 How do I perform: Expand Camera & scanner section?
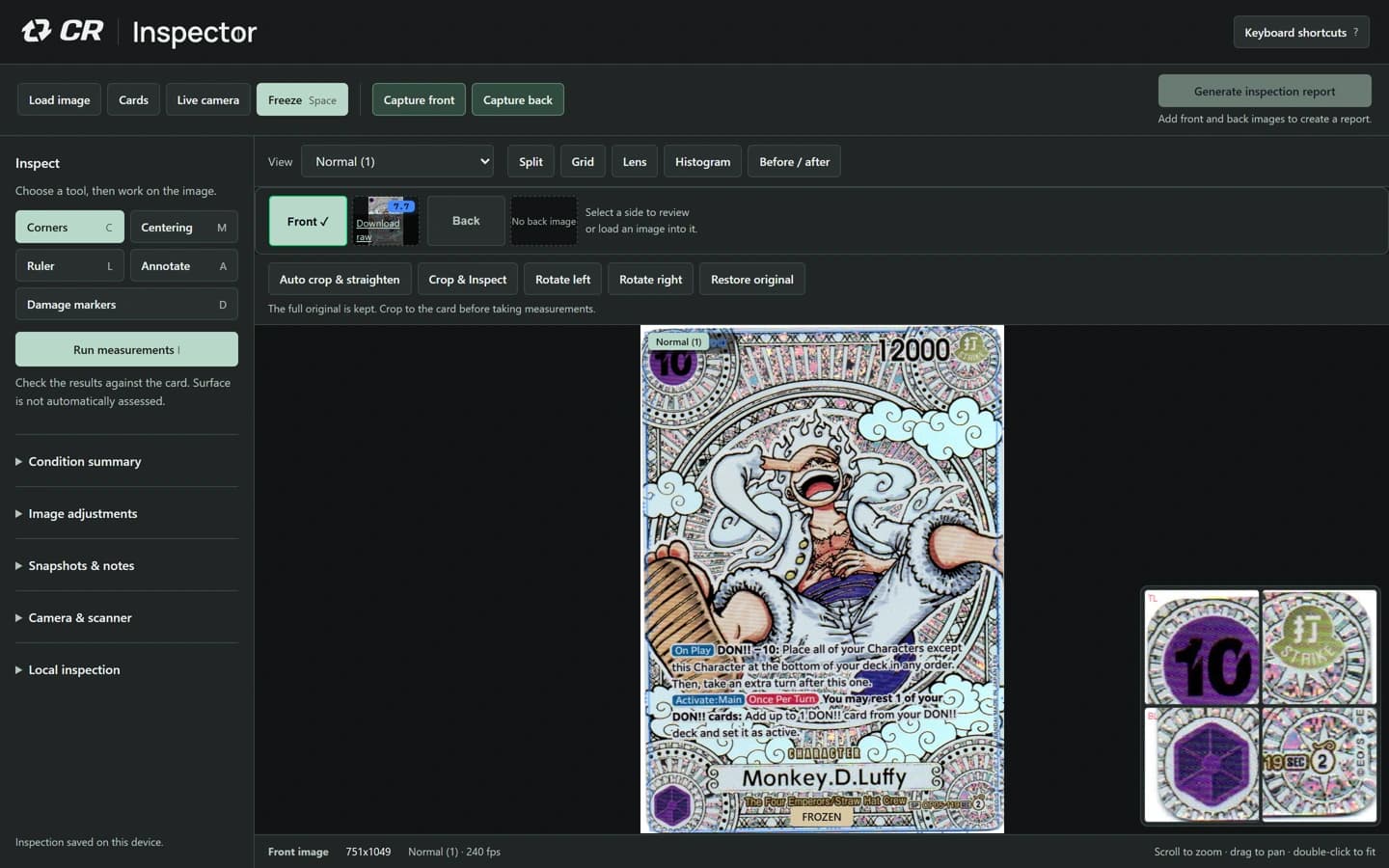click(x=126, y=617)
